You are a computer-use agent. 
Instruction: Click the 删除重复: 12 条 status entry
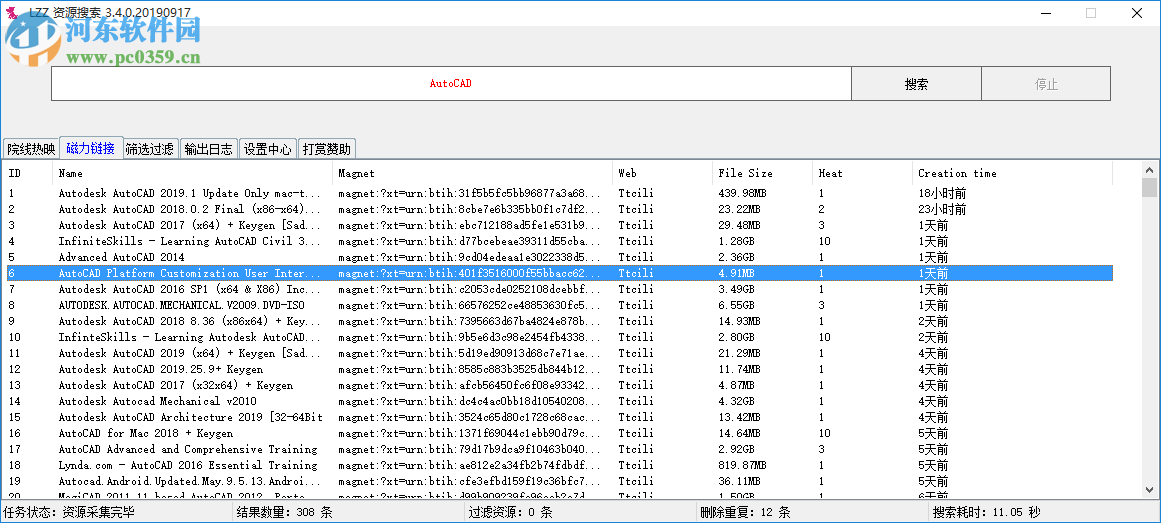pyautogui.click(x=746, y=512)
